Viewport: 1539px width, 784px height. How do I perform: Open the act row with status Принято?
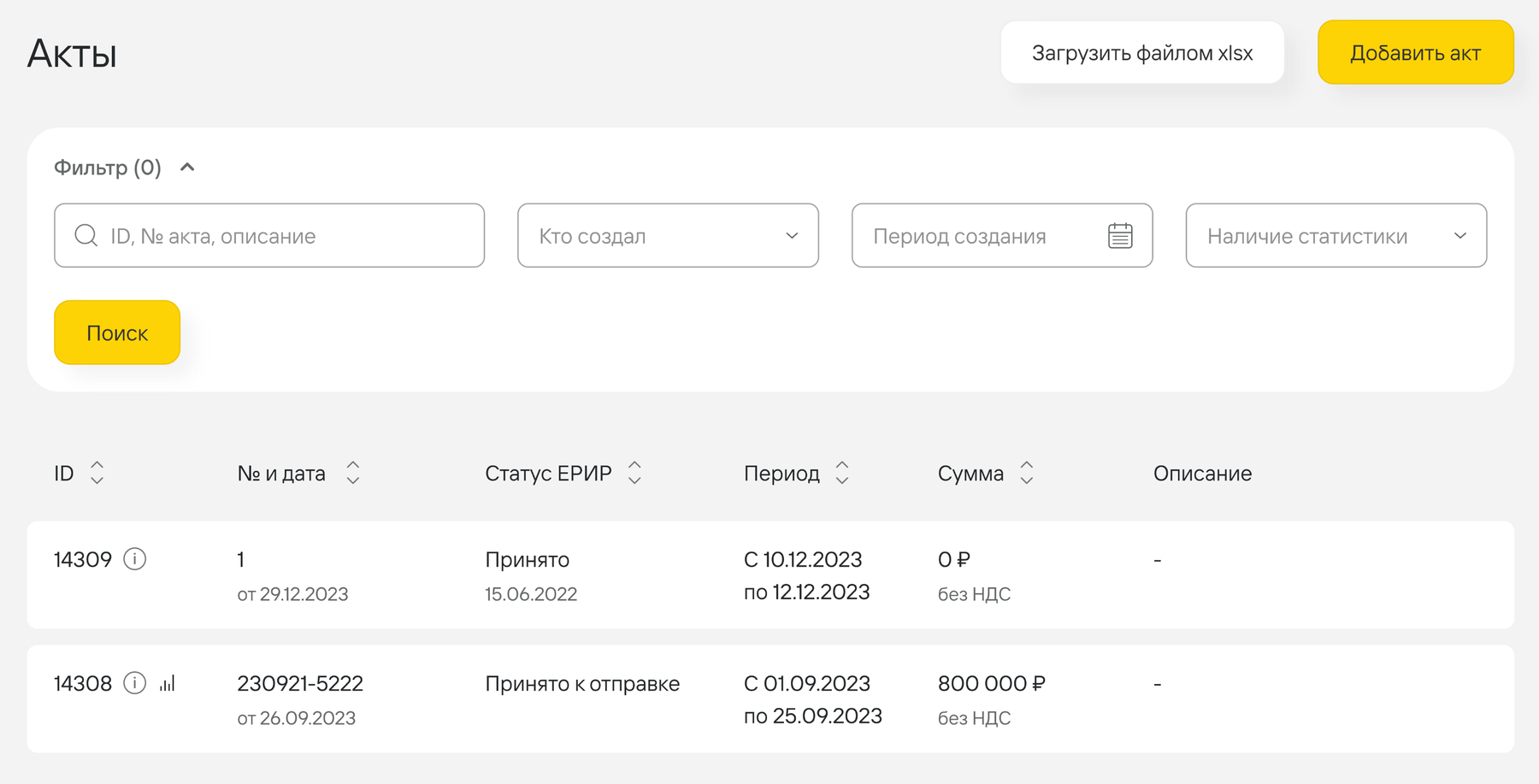click(770, 575)
